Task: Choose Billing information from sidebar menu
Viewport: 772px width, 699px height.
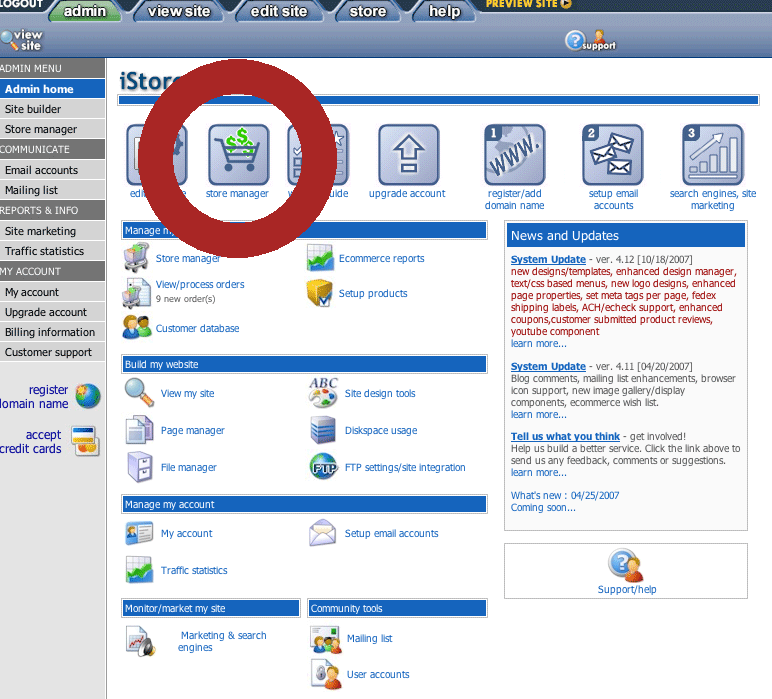Action: tap(49, 332)
